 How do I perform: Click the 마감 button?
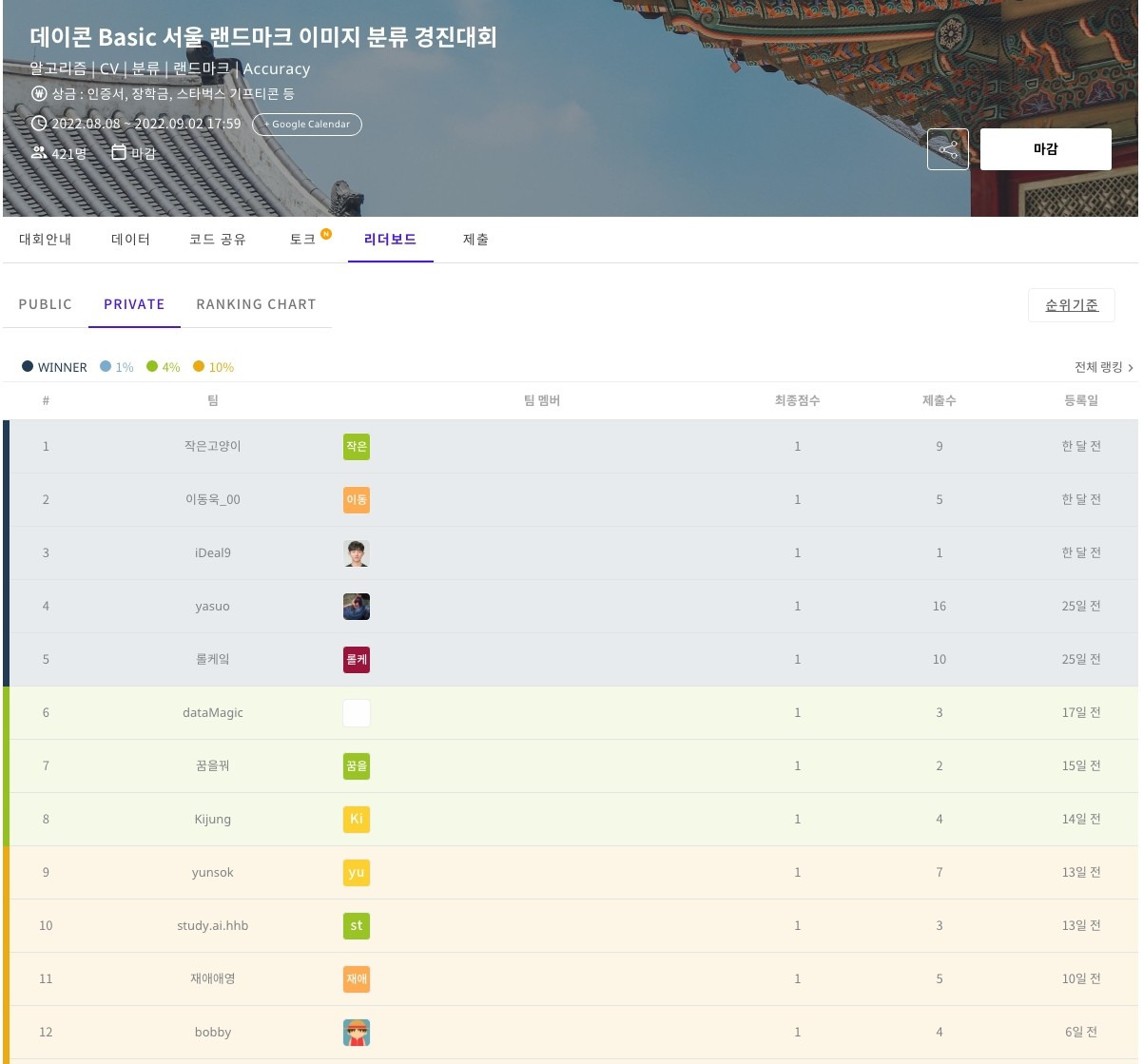pyautogui.click(x=1045, y=148)
